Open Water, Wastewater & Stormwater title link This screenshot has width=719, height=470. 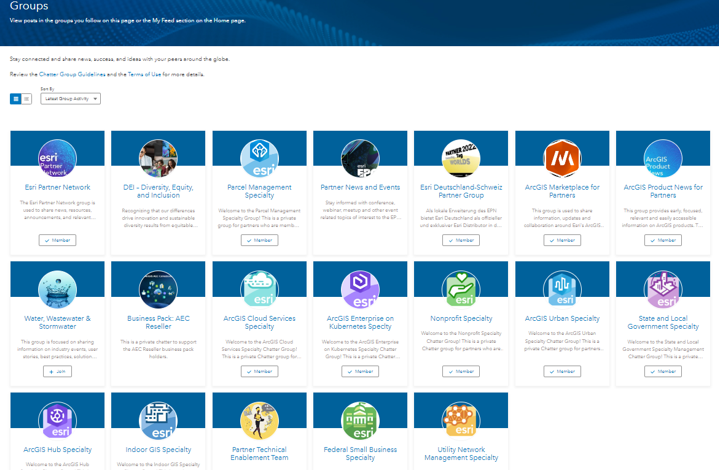coord(57,322)
